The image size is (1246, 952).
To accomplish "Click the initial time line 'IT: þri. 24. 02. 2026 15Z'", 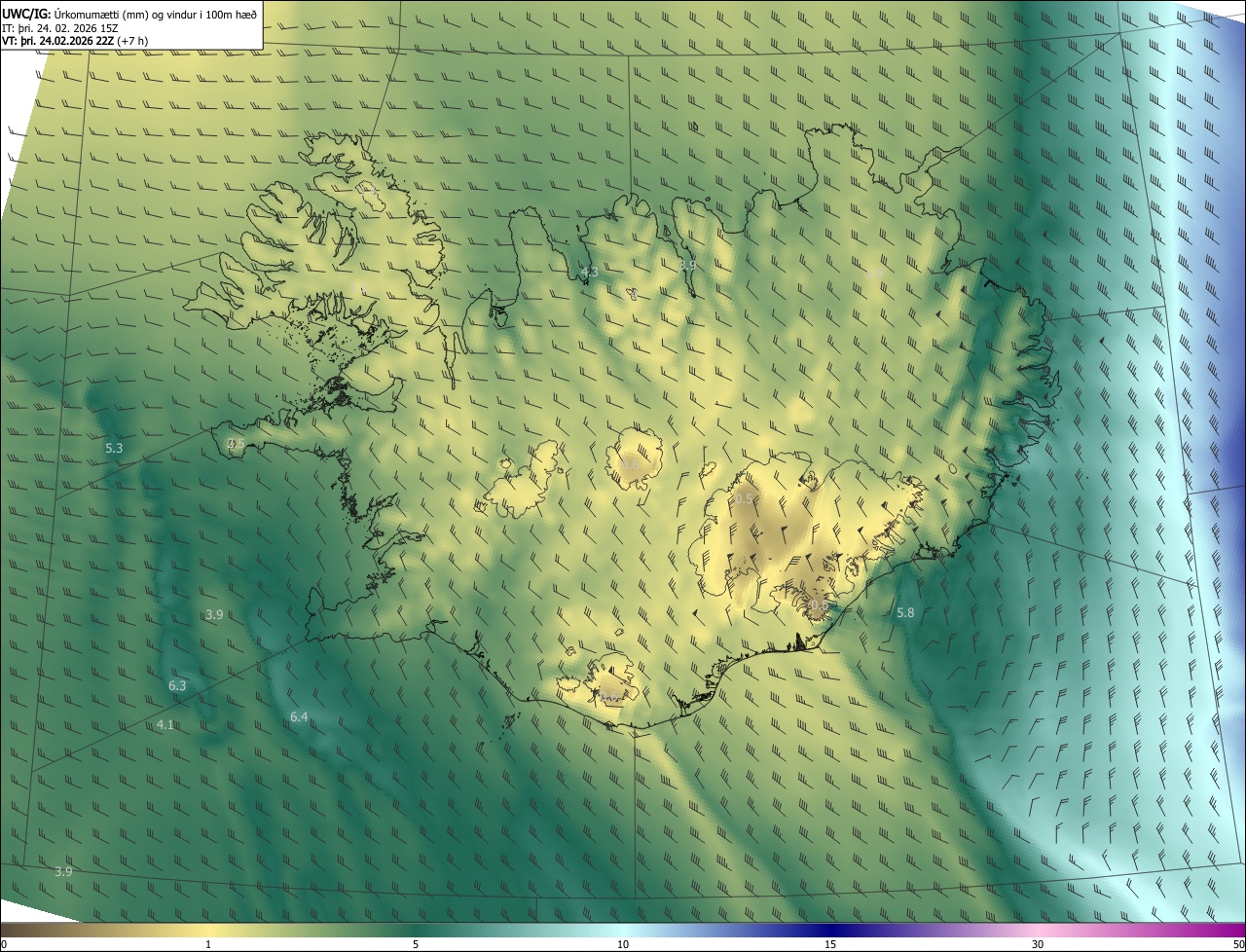I will [60, 27].
